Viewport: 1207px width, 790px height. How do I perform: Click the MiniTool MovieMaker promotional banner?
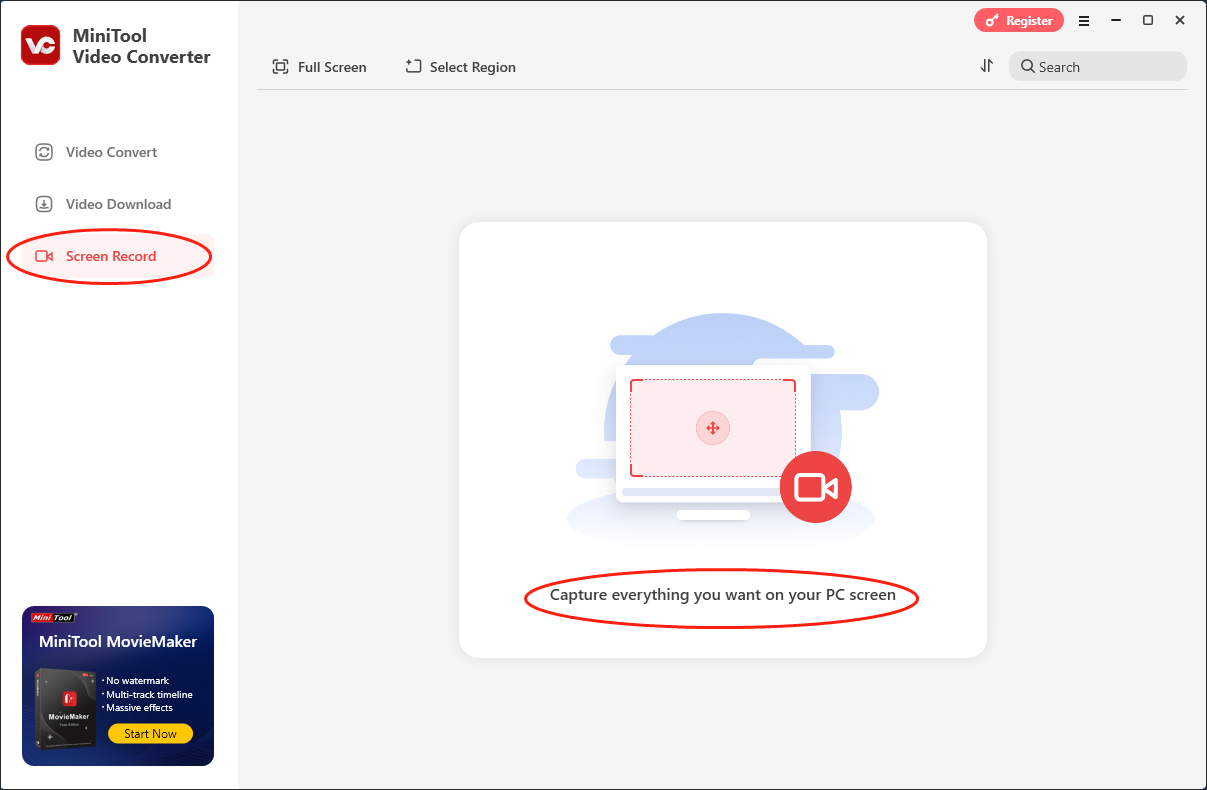click(x=117, y=685)
